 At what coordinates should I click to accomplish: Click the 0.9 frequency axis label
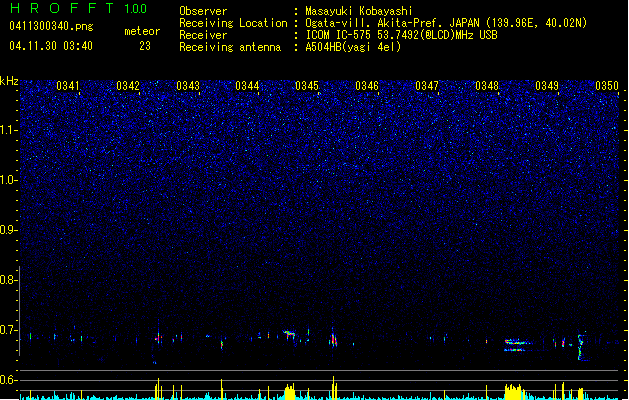8,230
